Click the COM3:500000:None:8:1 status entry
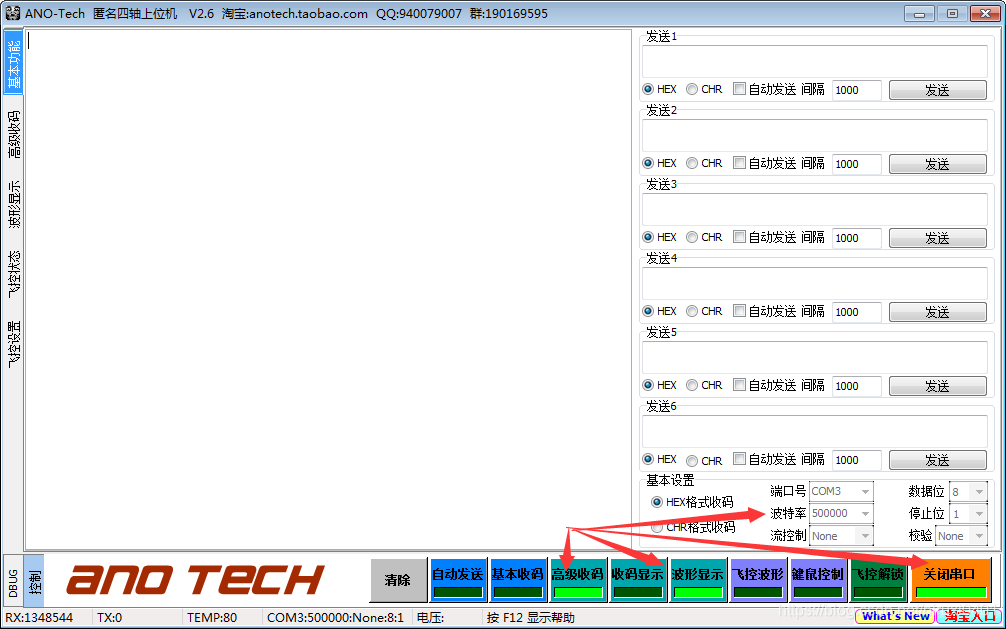Screen dimensions: 1006x629 coord(335,617)
